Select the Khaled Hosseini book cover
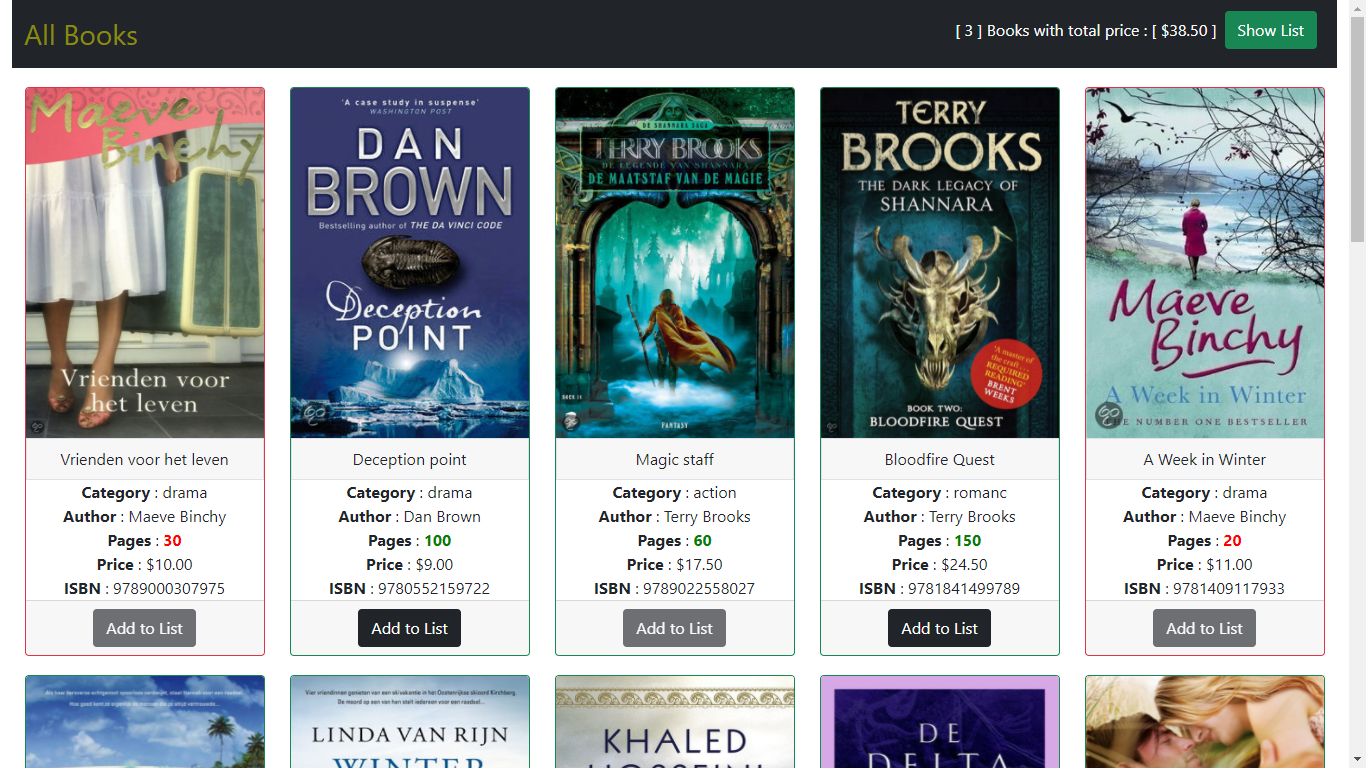The height and width of the screenshot is (768, 1366). [x=675, y=722]
